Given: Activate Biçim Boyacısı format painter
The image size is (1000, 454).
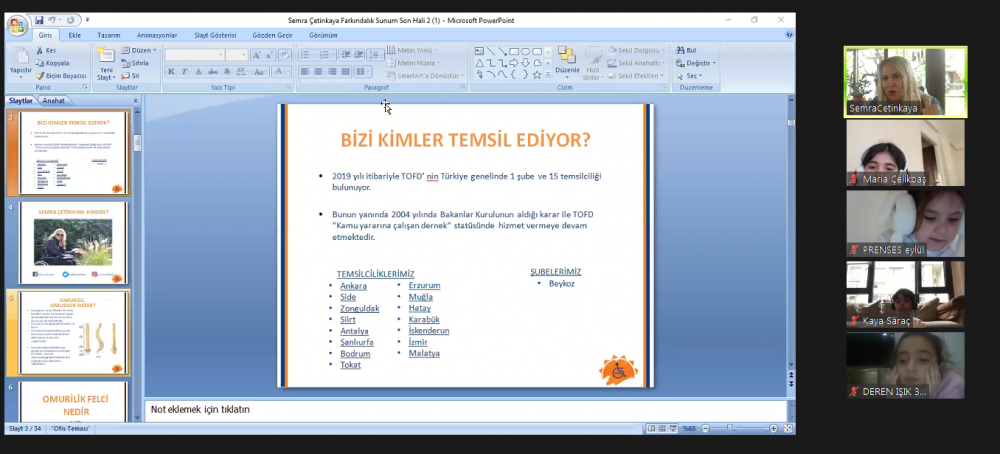Looking at the screenshot, I should pos(61,76).
